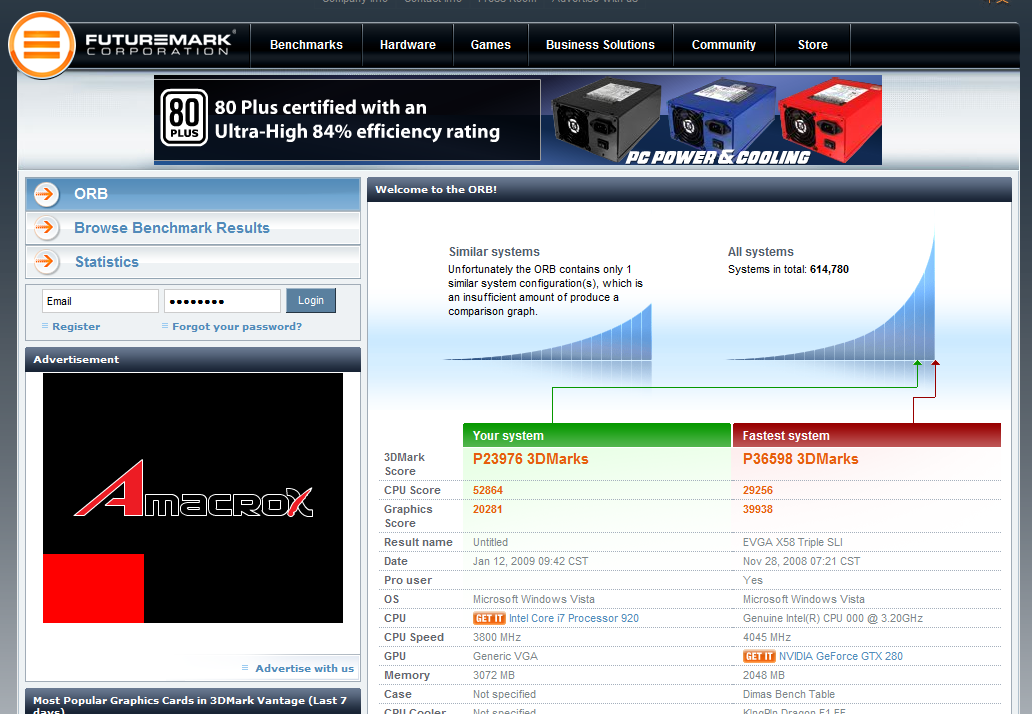Click the Advertise with us link
Viewport: 1032px width, 714px height.
tap(304, 669)
